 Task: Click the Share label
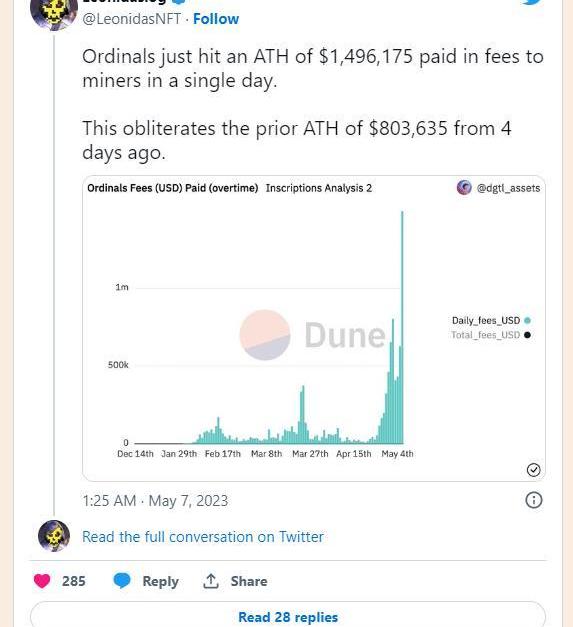pos(249,581)
